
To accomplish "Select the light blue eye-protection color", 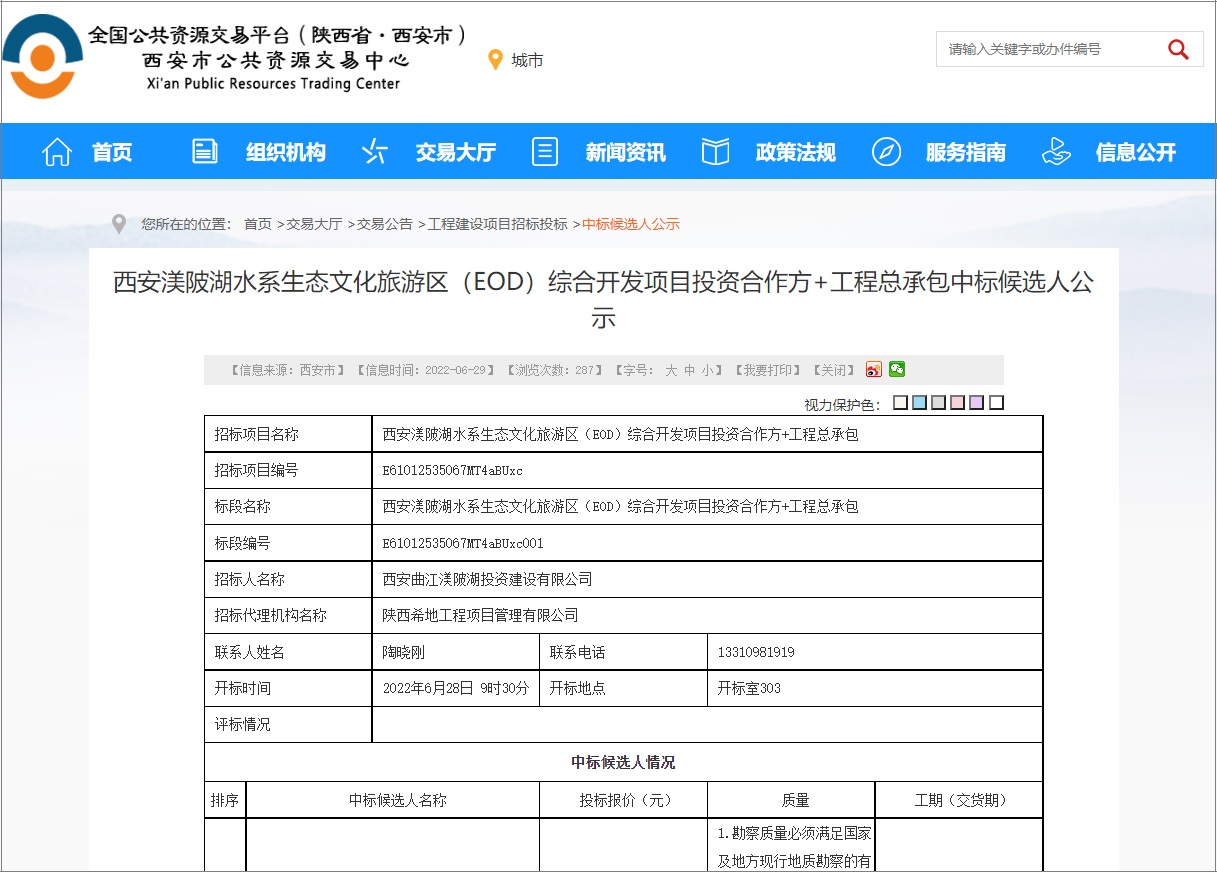I will tap(919, 403).
